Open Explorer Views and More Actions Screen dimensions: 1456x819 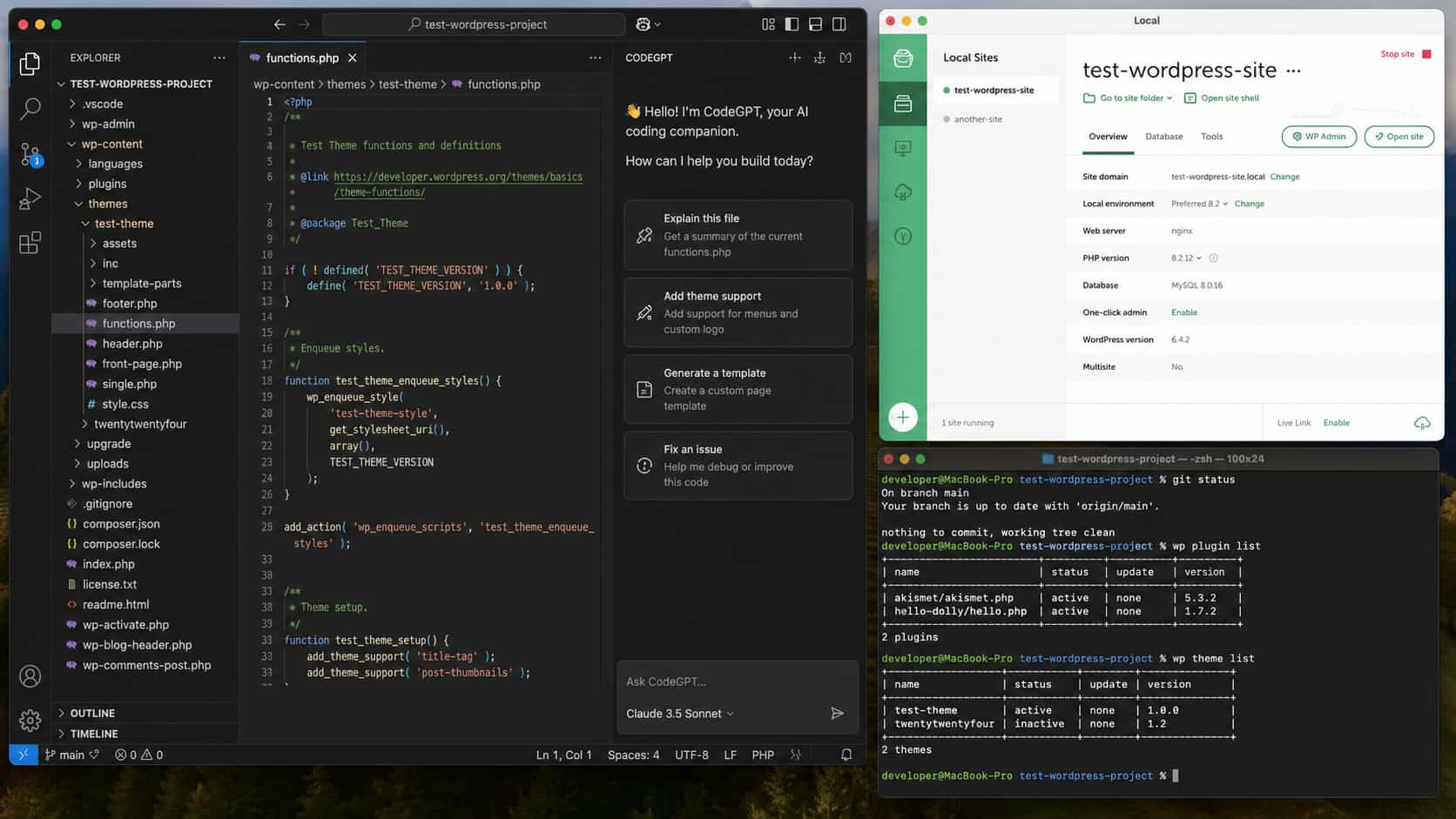[x=219, y=57]
